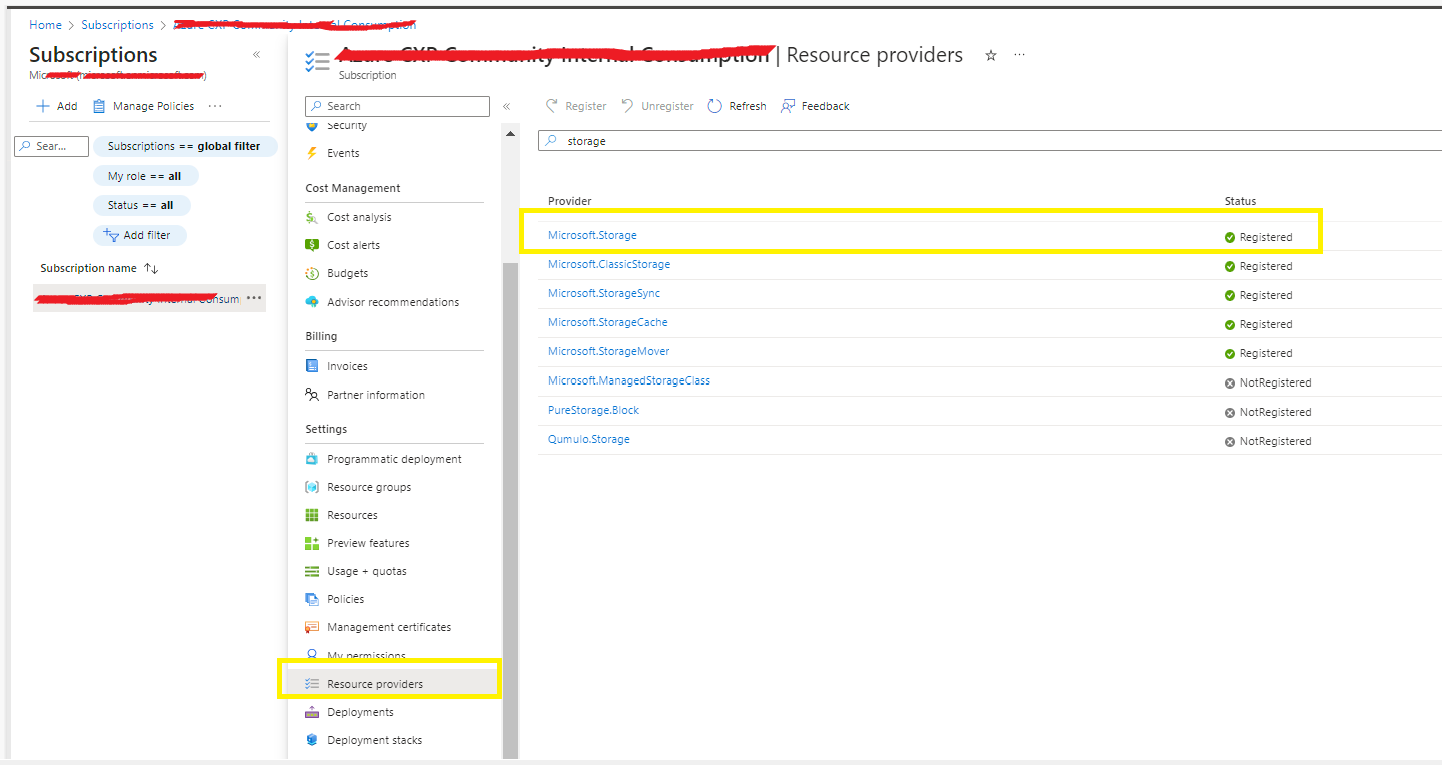1442x765 pixels.
Task: Open the Microsoft.Storage provider link
Action: (x=591, y=237)
